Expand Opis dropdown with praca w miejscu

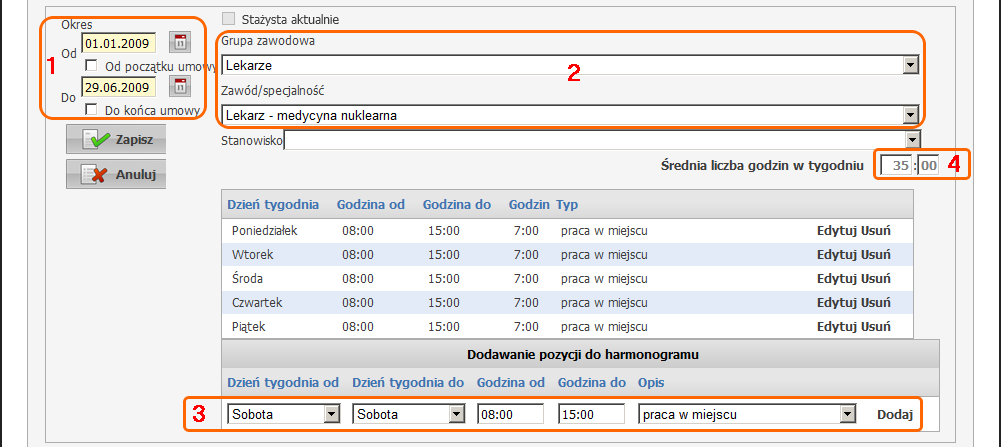tap(847, 414)
